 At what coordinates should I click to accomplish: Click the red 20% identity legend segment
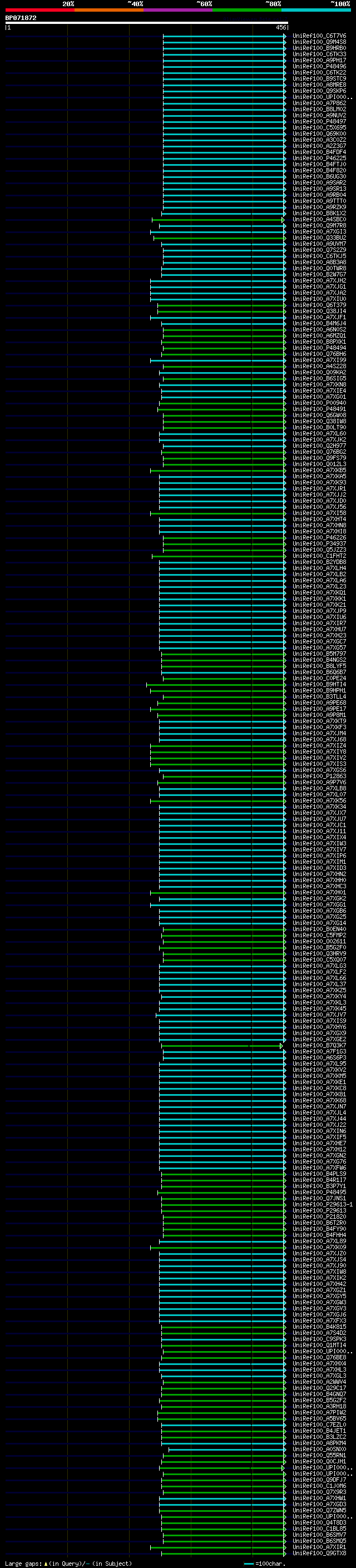coord(39,10)
